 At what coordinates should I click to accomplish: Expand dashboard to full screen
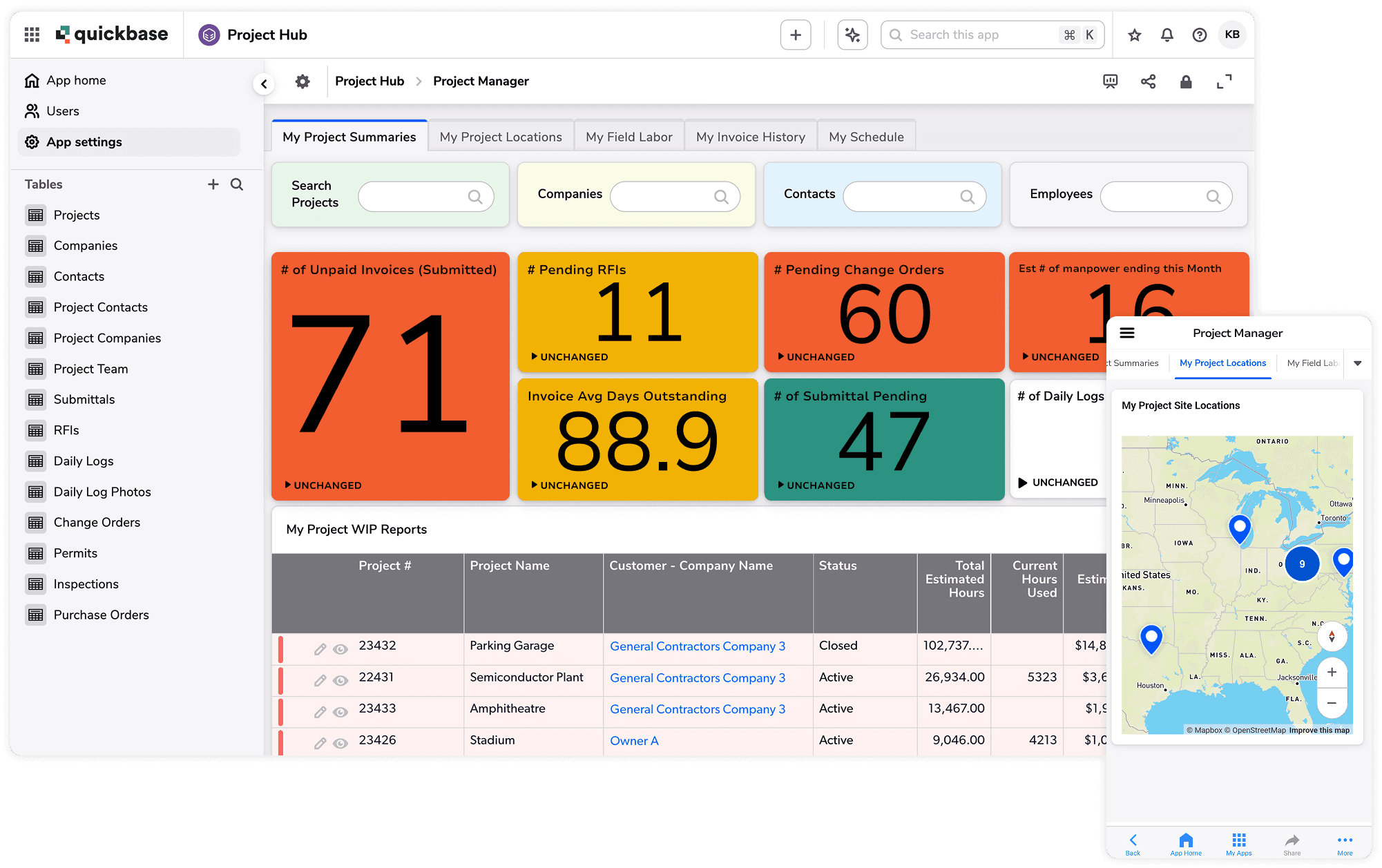coord(1224,81)
